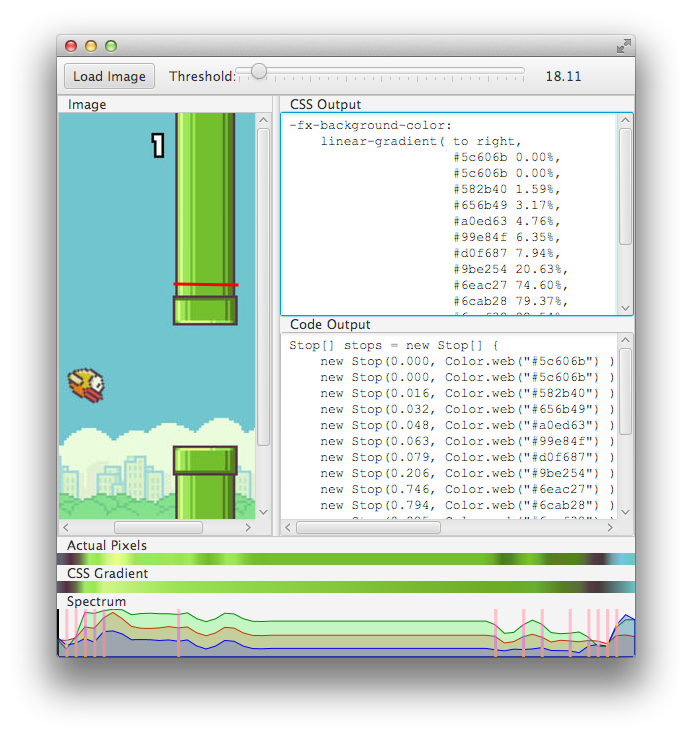Click the Stop(0.063, #99e84f) code line

(x=467, y=441)
